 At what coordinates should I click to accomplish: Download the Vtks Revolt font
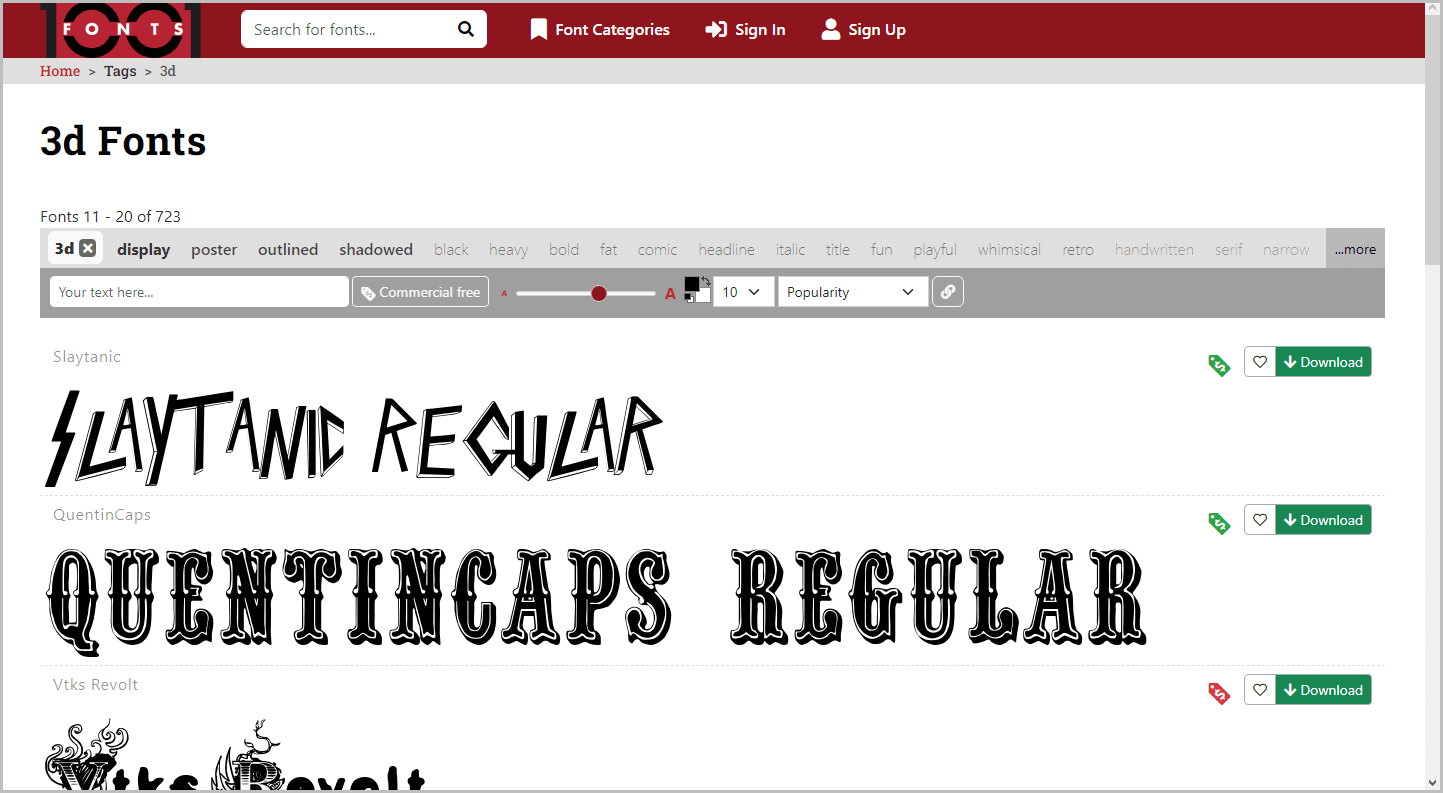[x=1323, y=690]
